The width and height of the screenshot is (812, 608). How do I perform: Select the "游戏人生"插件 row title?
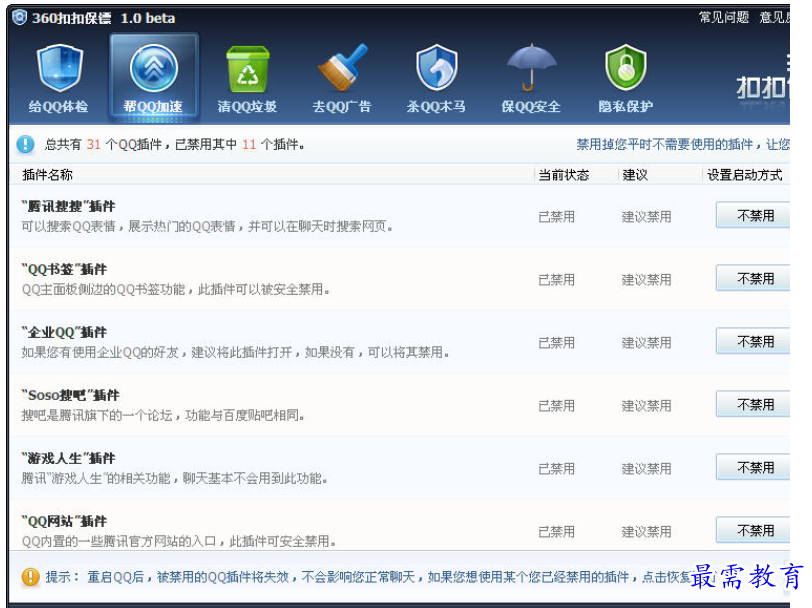pyautogui.click(x=68, y=458)
